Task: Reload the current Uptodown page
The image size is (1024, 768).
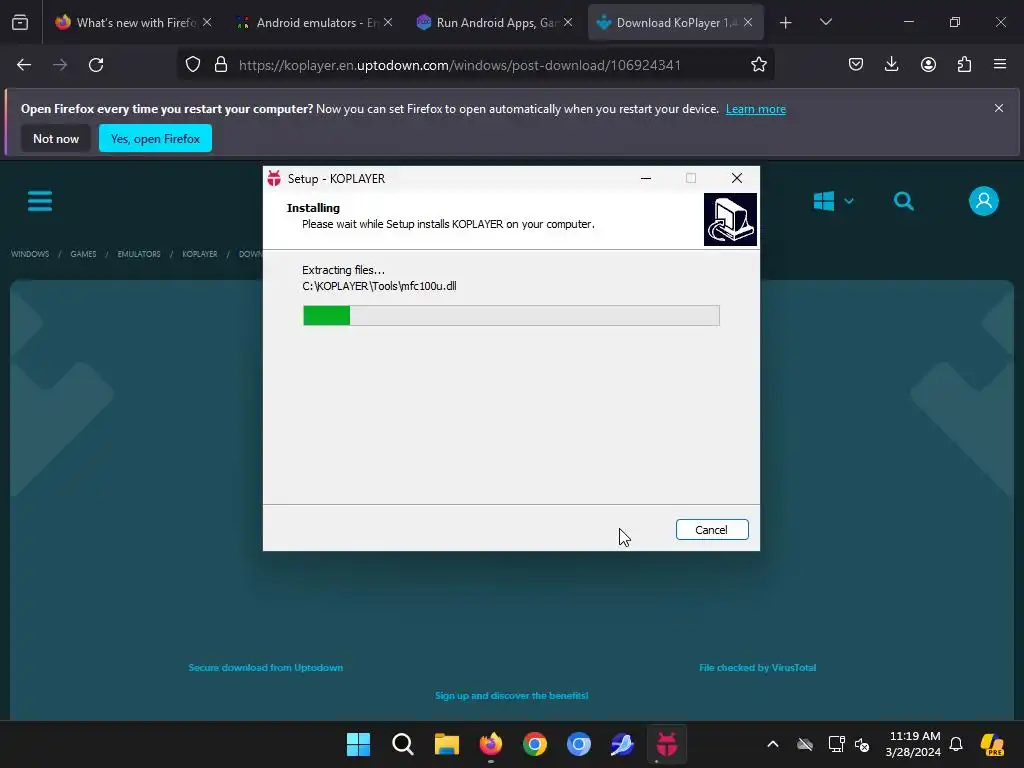Action: (x=96, y=65)
